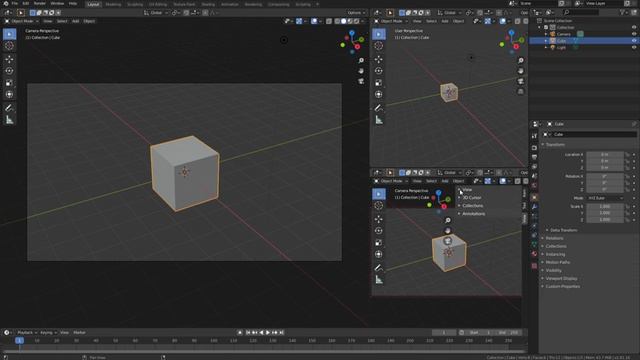Open the Playback dropdown in timeline

[x=27, y=333]
